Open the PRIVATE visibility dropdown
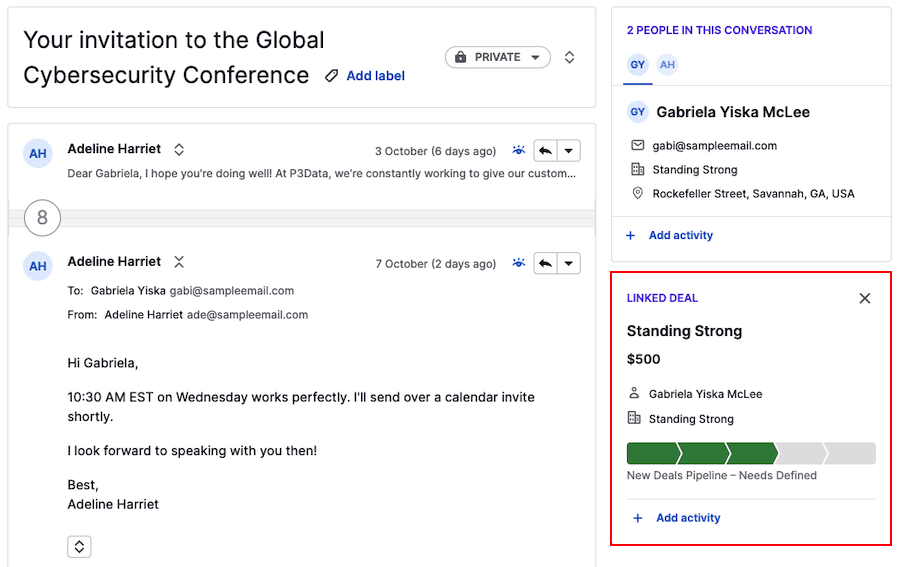The image size is (900, 567). coord(498,57)
